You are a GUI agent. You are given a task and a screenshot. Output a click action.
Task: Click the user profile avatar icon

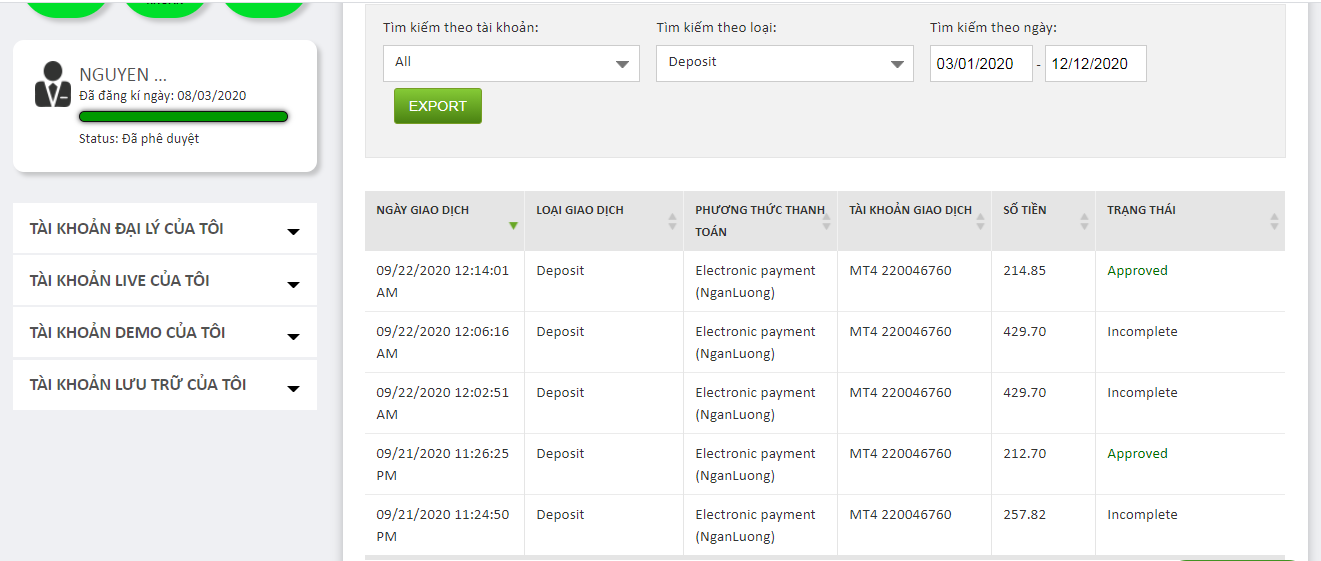[52, 84]
